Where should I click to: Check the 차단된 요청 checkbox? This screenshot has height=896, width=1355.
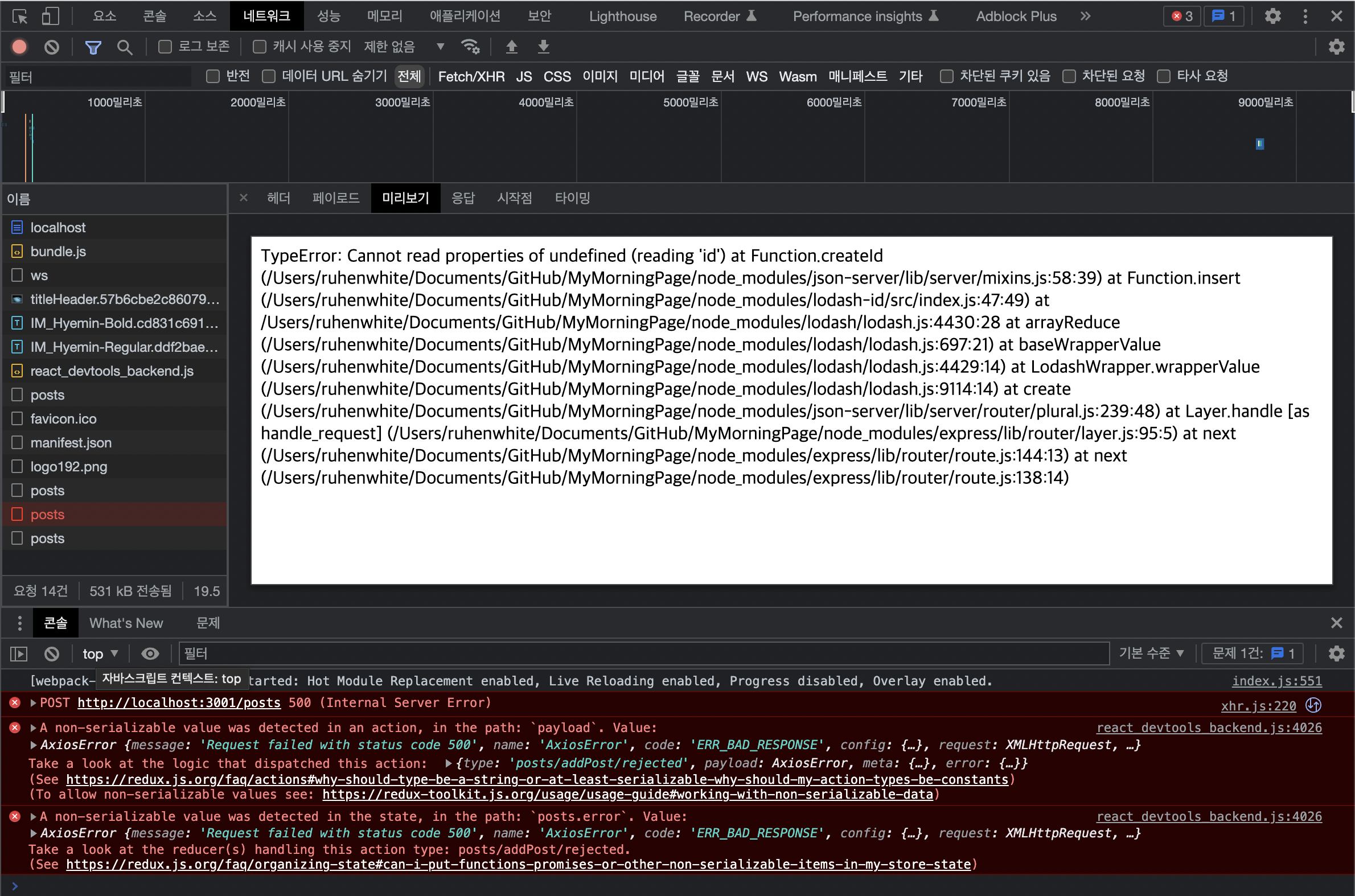tap(1069, 77)
